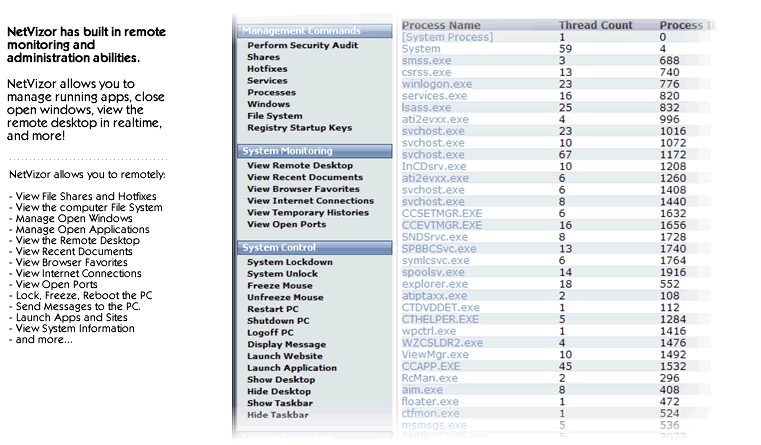The height and width of the screenshot is (445, 761).
Task: Open the Shares management command
Action: tap(263, 58)
